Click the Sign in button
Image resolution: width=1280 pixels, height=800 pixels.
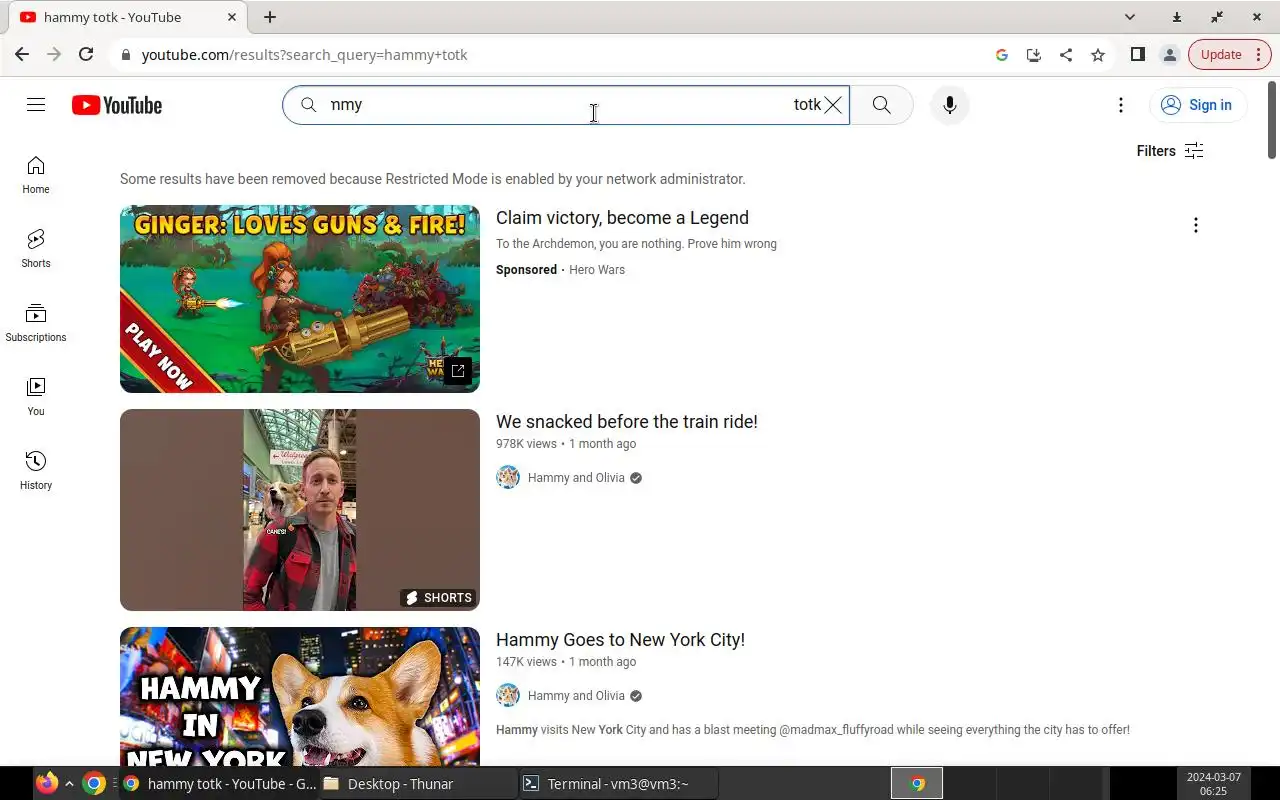1197,105
